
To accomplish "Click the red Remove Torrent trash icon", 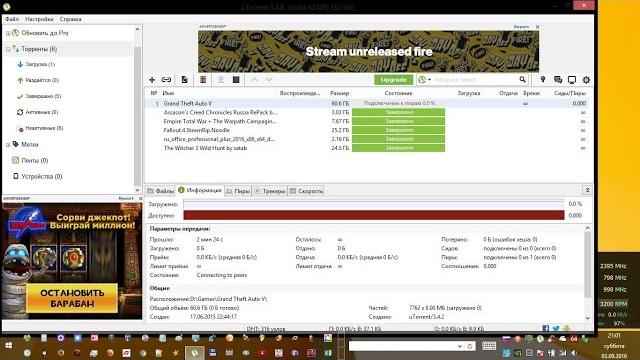I will (x=203, y=80).
